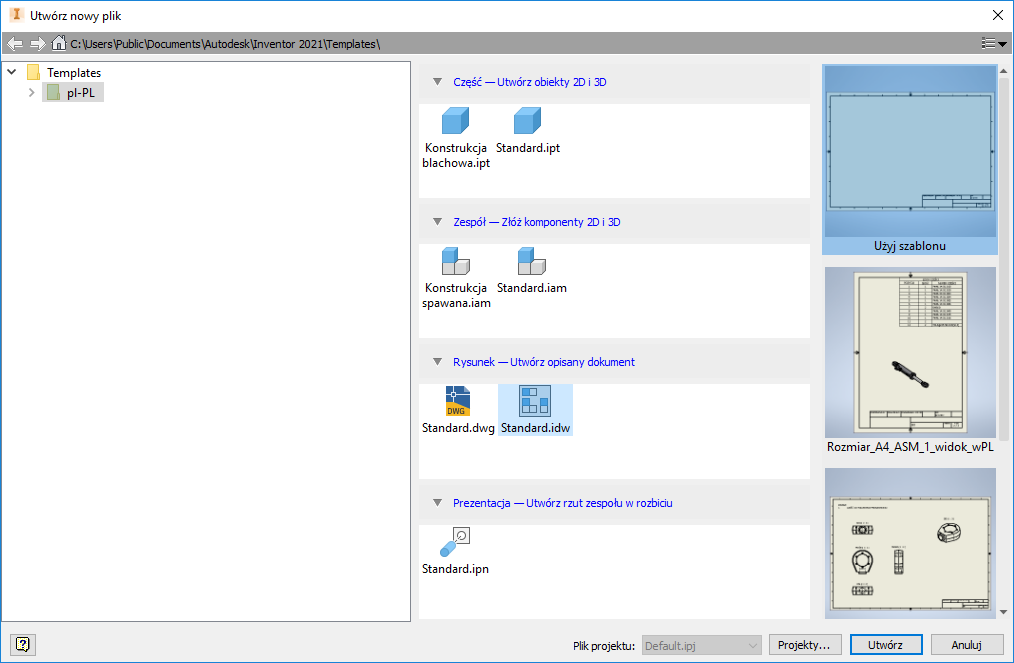Viewport: 1014px width, 663px height.
Task: Click the Zespół — Złóż komponenty 2D i 3D heading
Action: [x=537, y=222]
